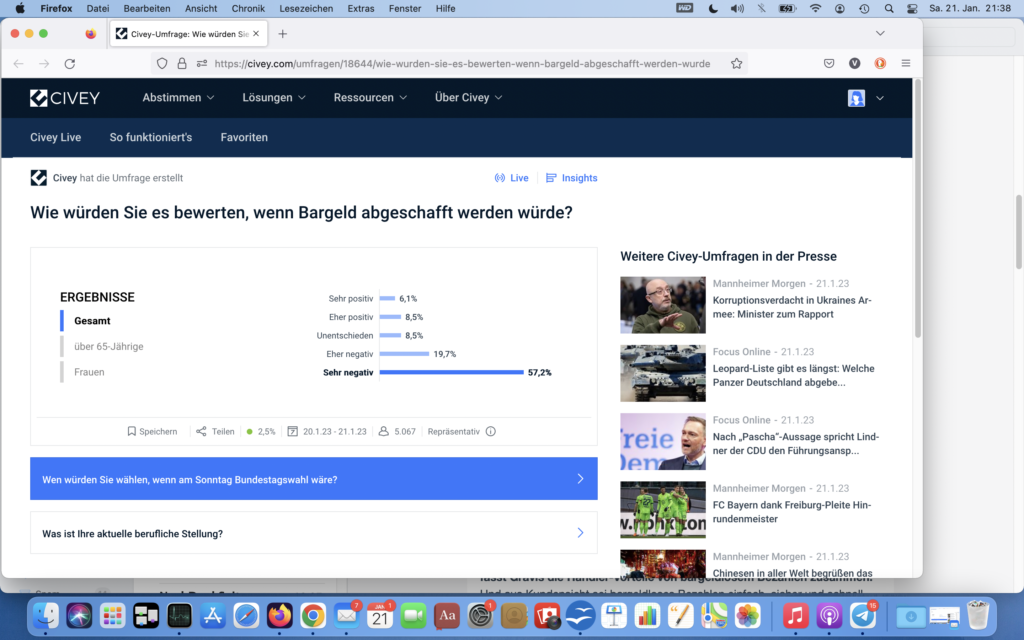Expand the Lösungen dropdown menu

(273, 98)
